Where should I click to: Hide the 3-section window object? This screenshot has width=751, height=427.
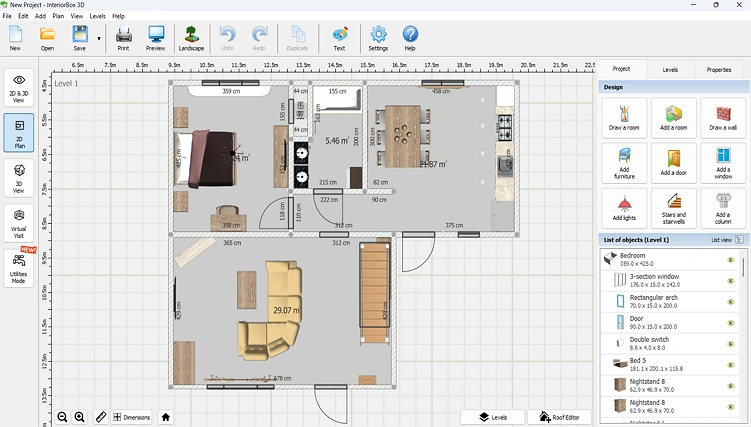(731, 281)
